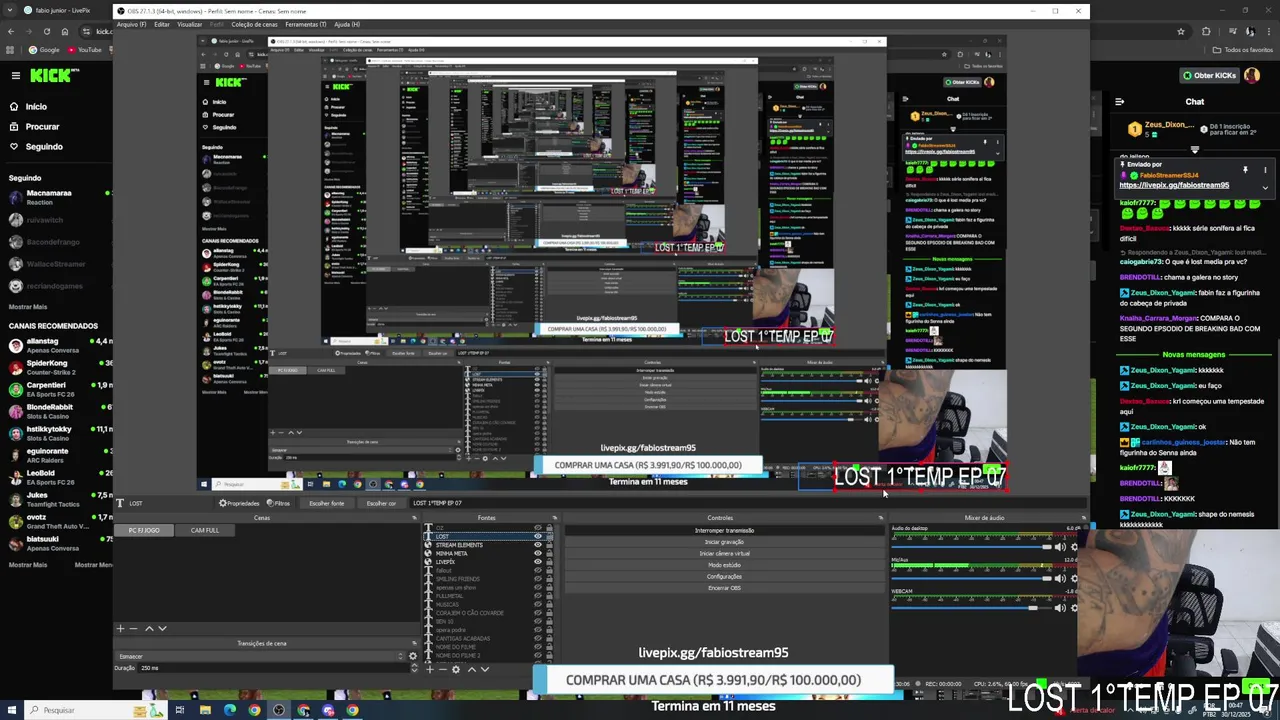Select the MINHA META source row
The image size is (1280, 720).
(x=490, y=553)
